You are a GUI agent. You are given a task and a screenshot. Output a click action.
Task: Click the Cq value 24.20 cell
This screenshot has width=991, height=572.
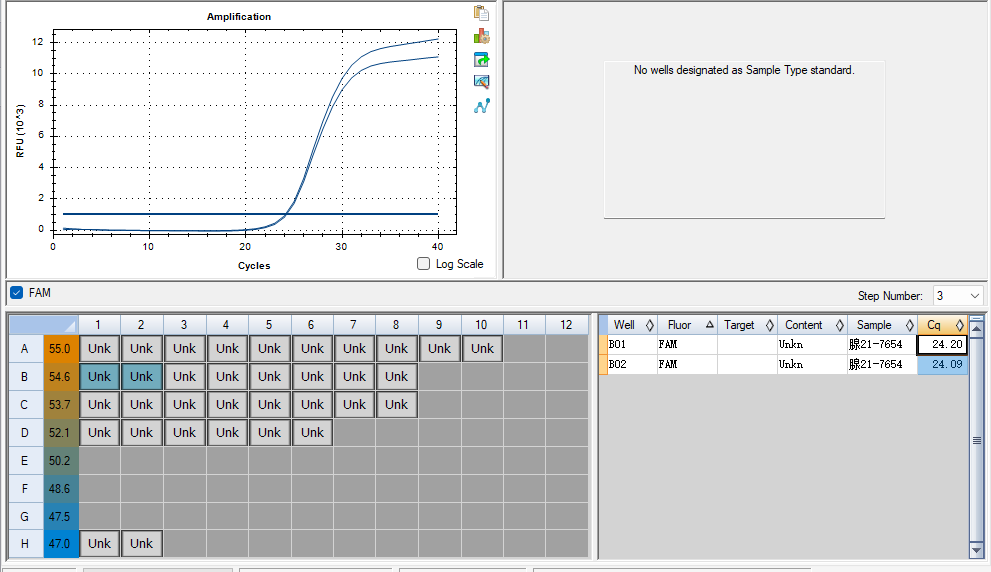[942, 344]
